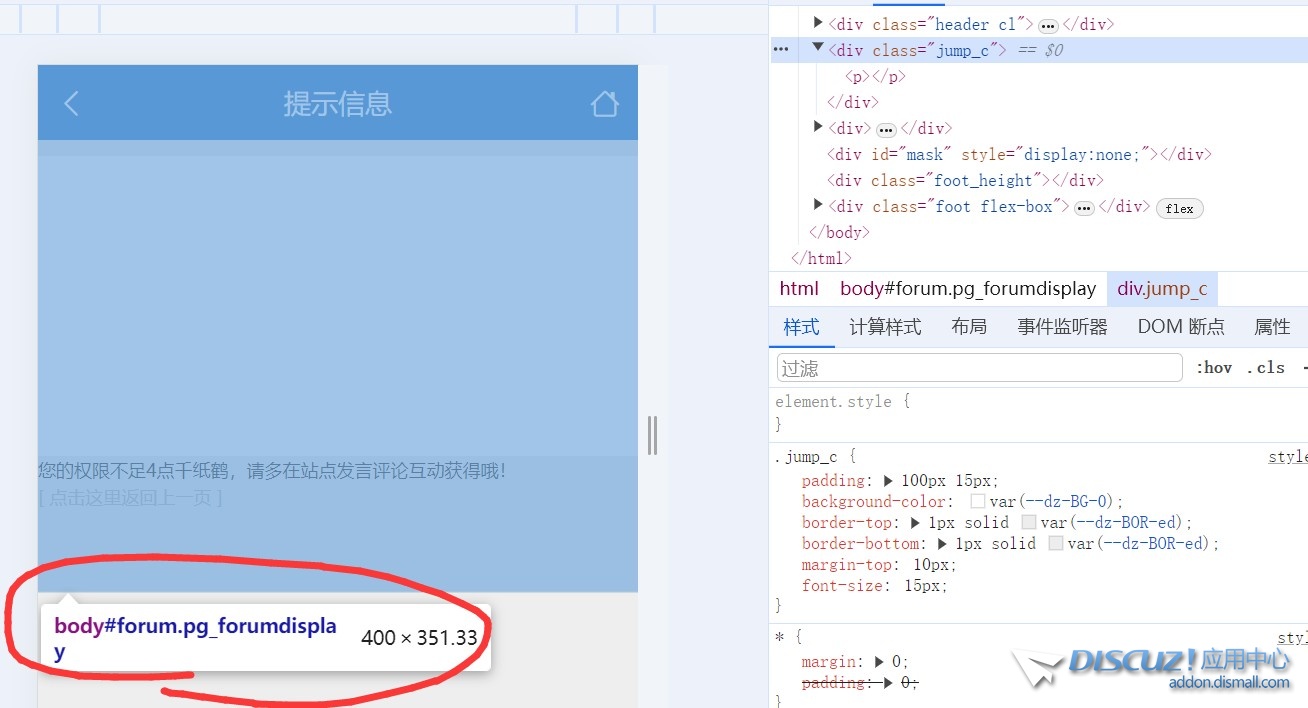Expand the plain div node
Viewport: 1308px width, 708px height.
(x=818, y=126)
